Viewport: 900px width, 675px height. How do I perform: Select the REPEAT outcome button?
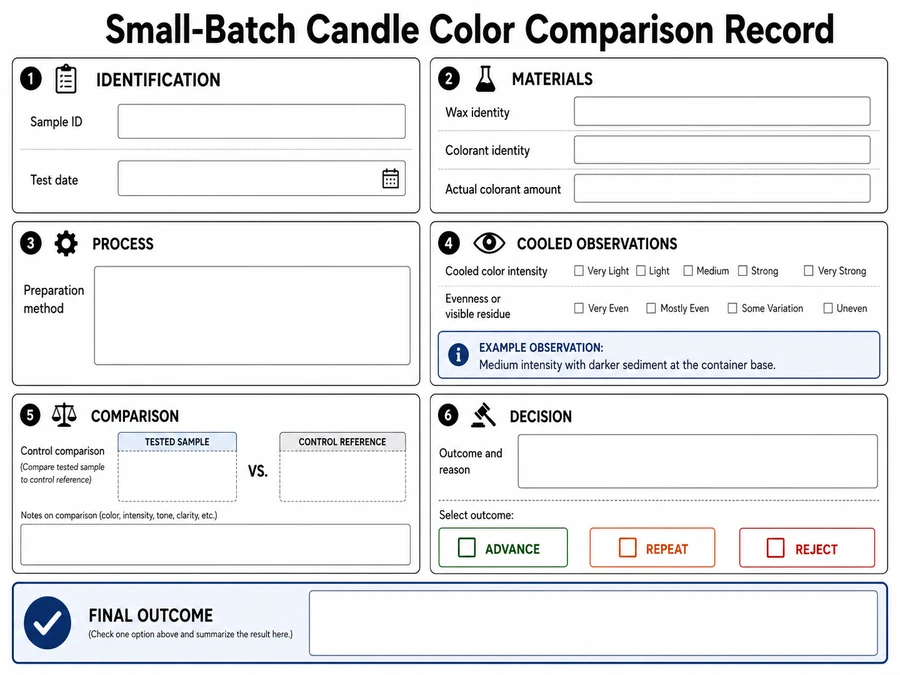coord(653,548)
